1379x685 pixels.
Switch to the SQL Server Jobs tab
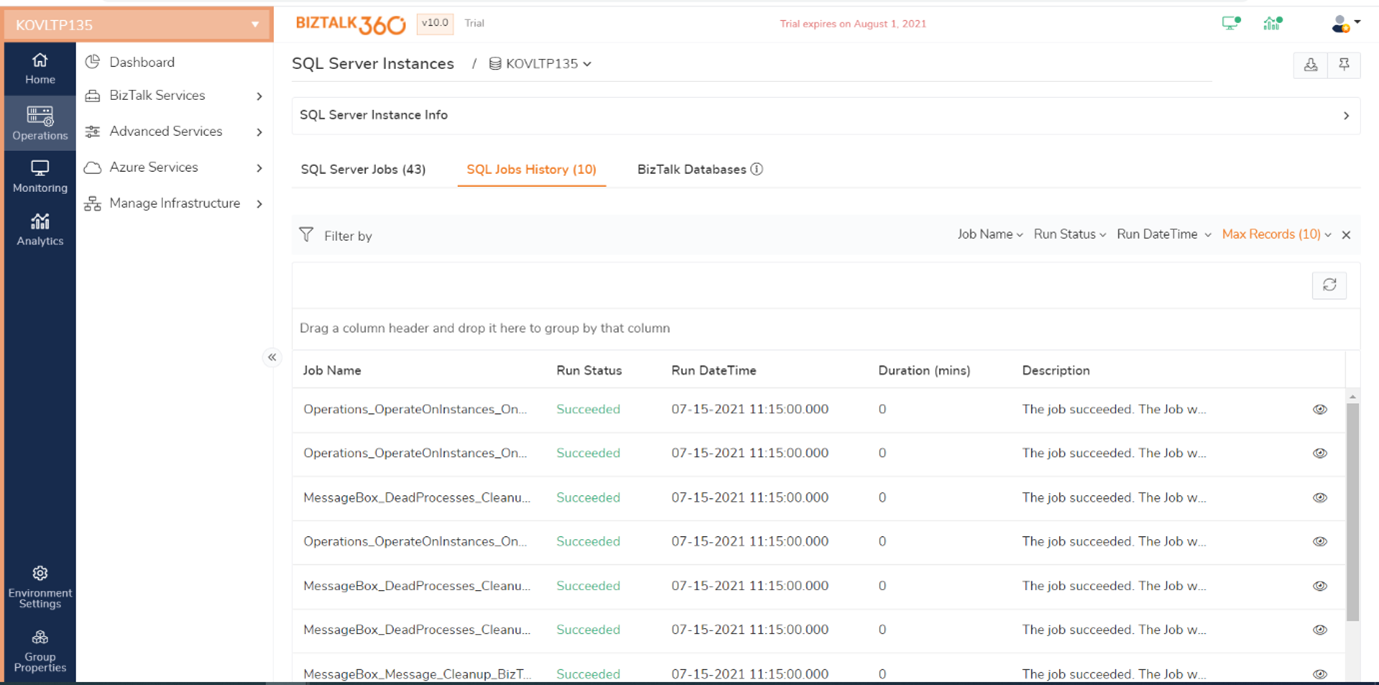click(363, 170)
